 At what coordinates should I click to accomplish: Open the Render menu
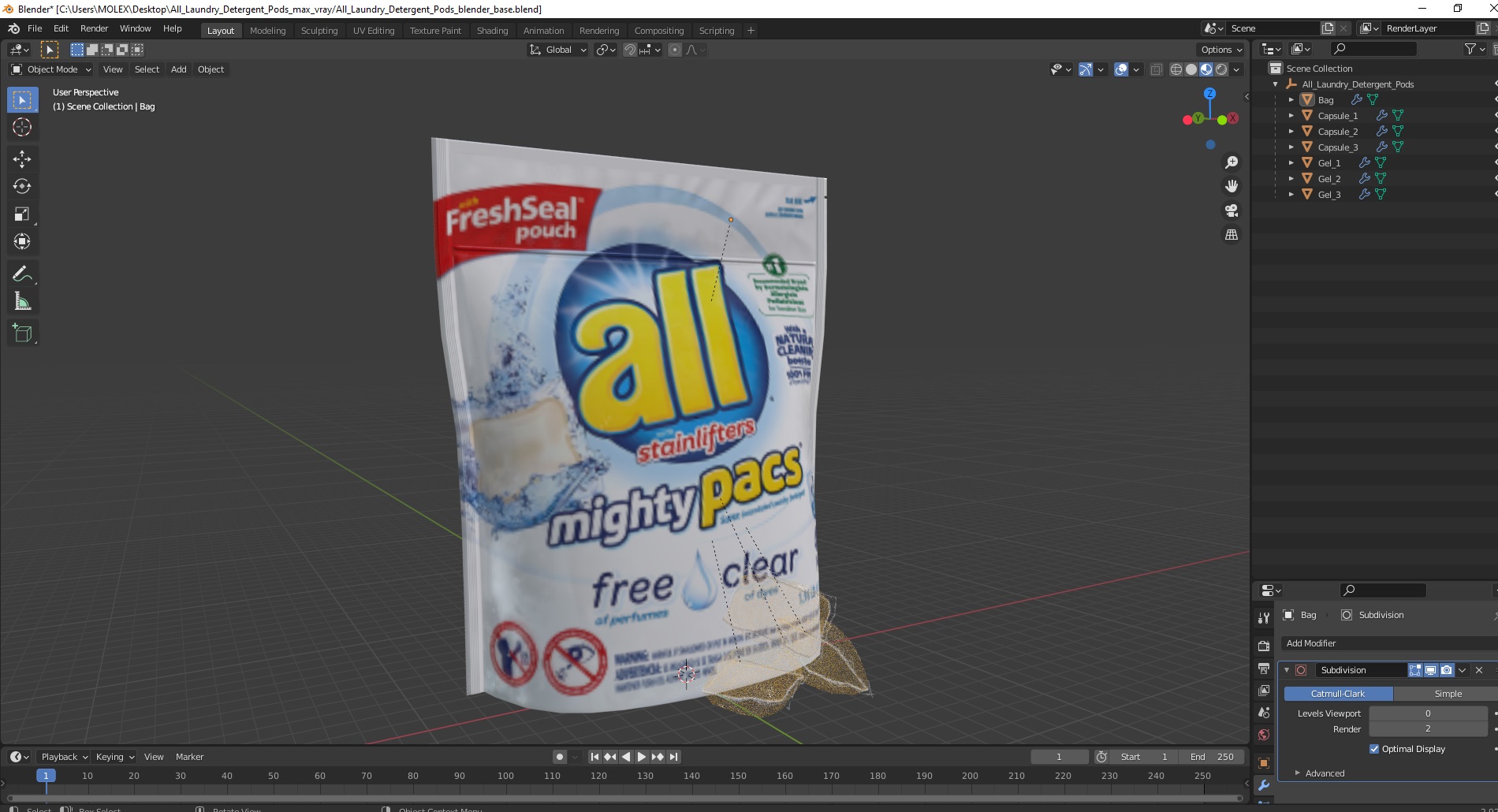point(94,28)
